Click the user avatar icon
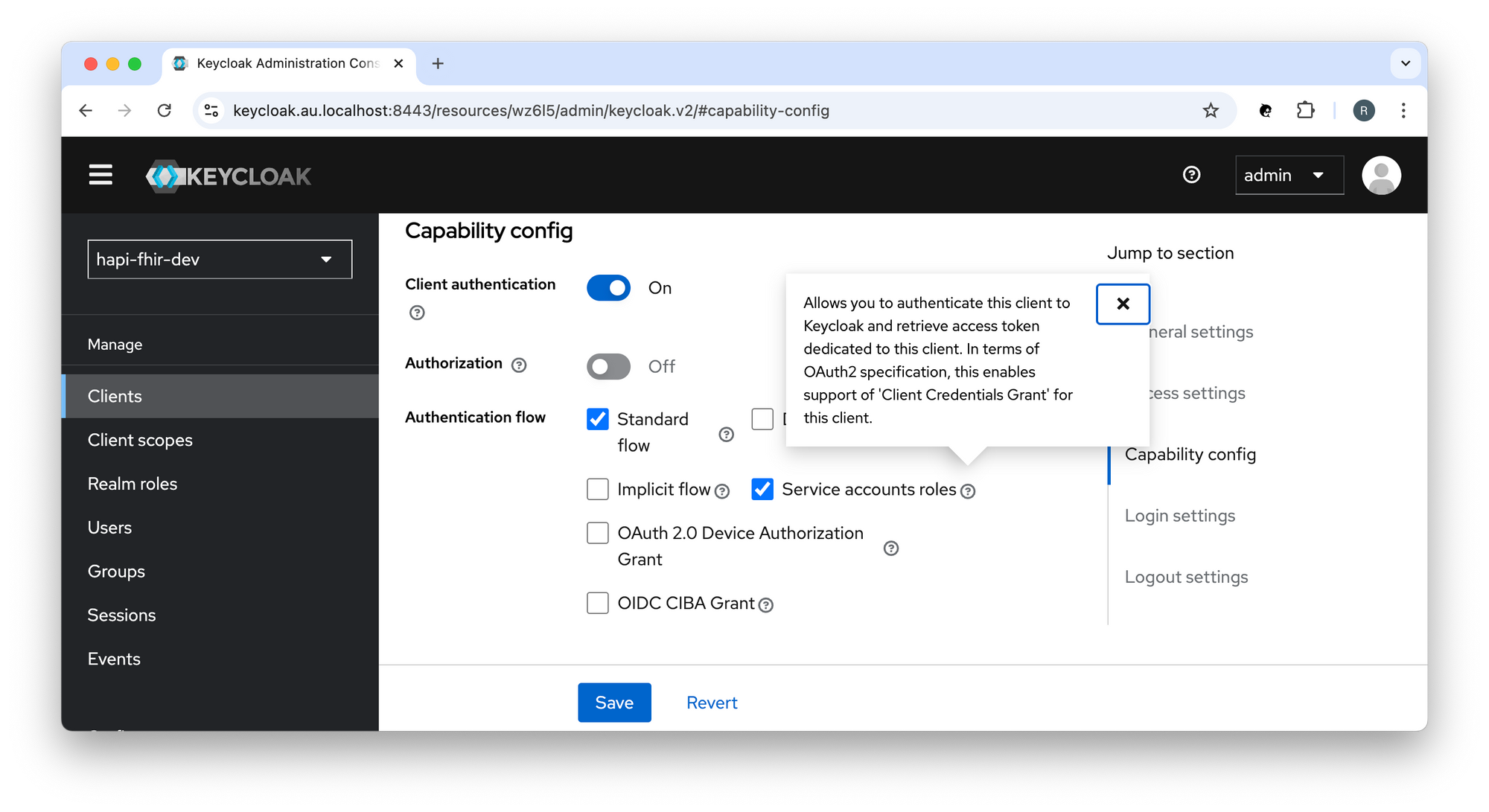 pos(1381,175)
